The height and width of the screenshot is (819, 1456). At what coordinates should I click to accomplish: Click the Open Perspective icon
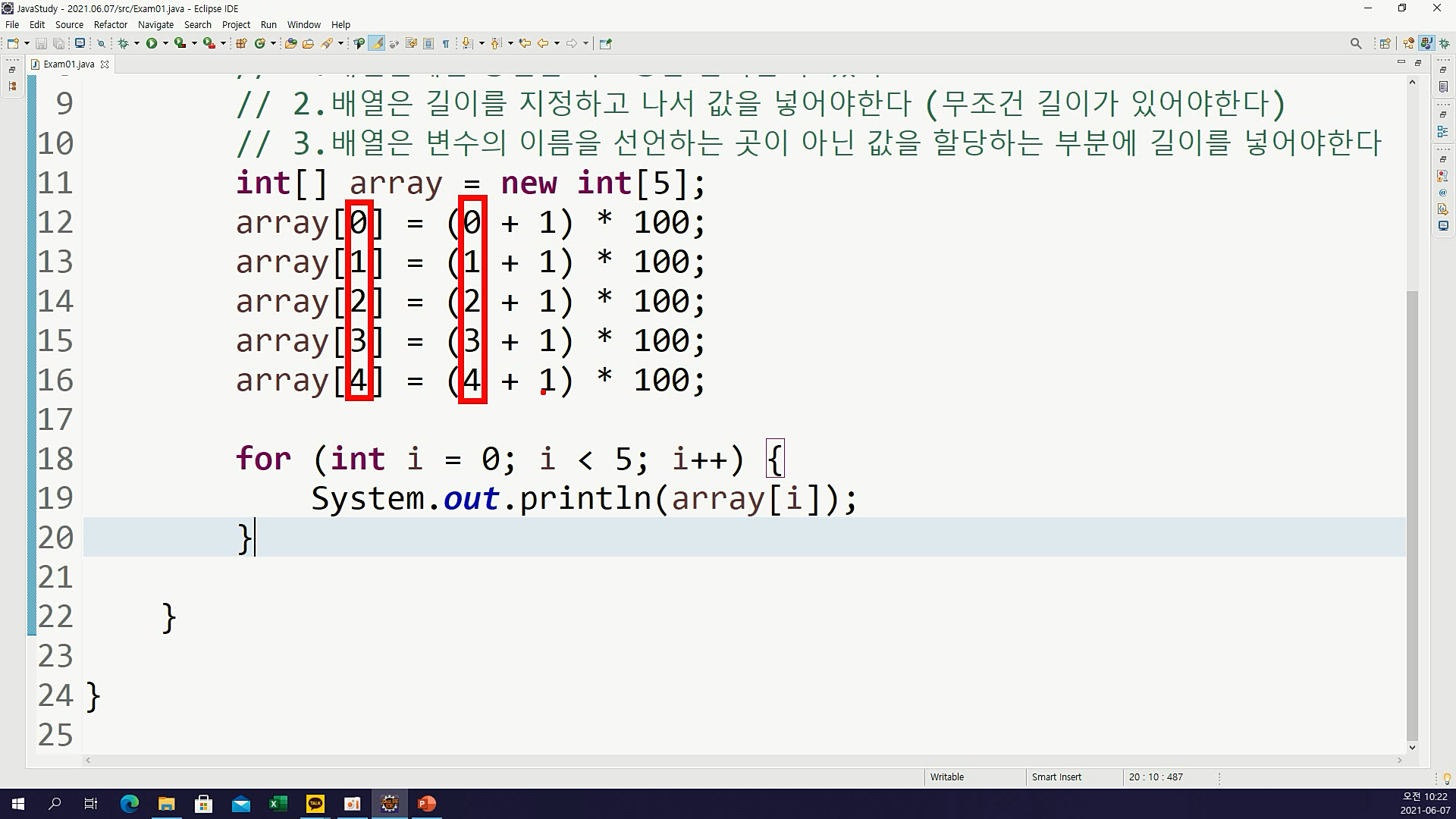point(1385,43)
